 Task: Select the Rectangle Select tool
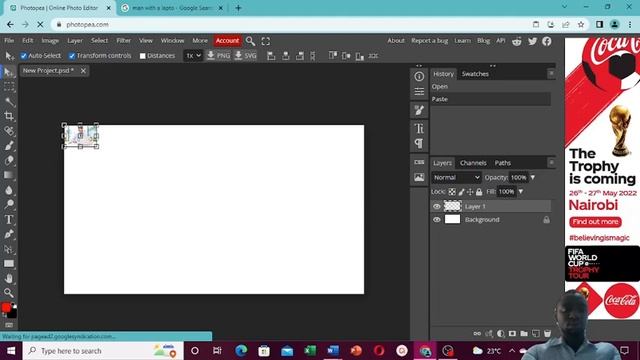click(x=9, y=87)
